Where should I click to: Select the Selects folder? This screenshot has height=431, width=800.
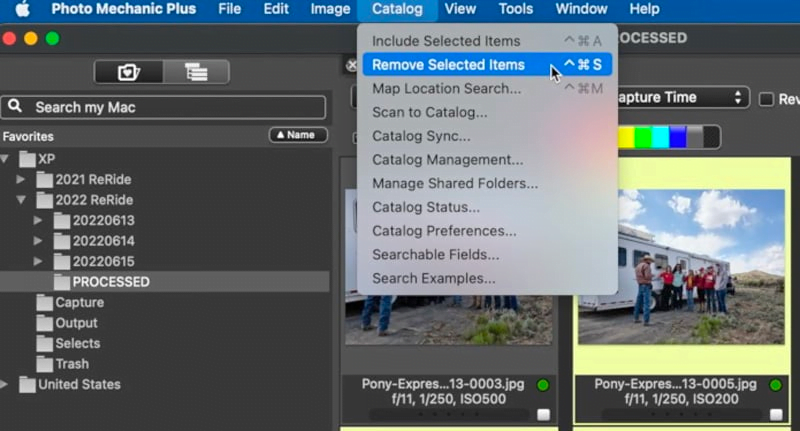point(68,343)
